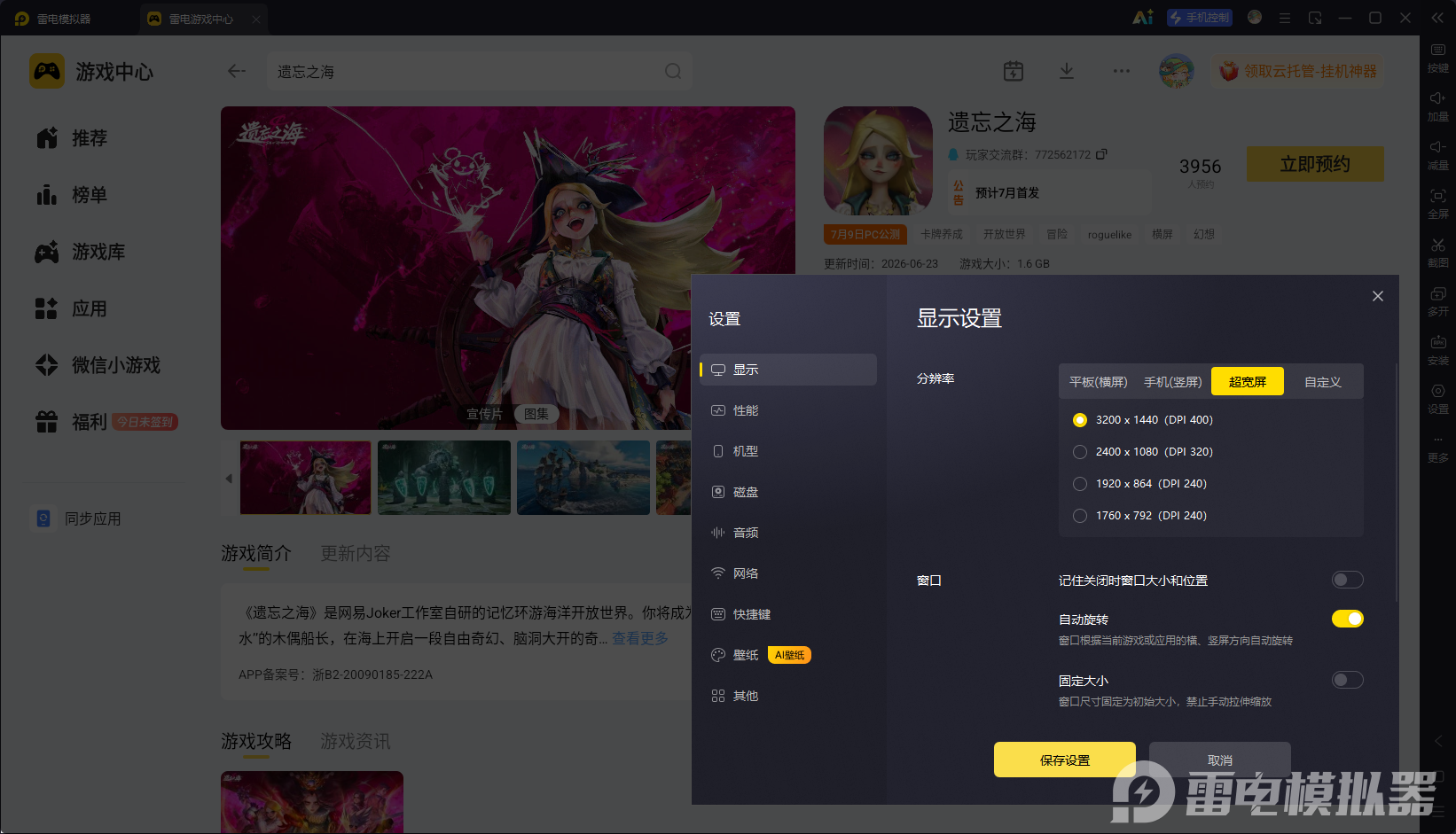The width and height of the screenshot is (1456, 834).
Task: Disable the 自动旋转 auto-rotate switch
Action: [1347, 619]
